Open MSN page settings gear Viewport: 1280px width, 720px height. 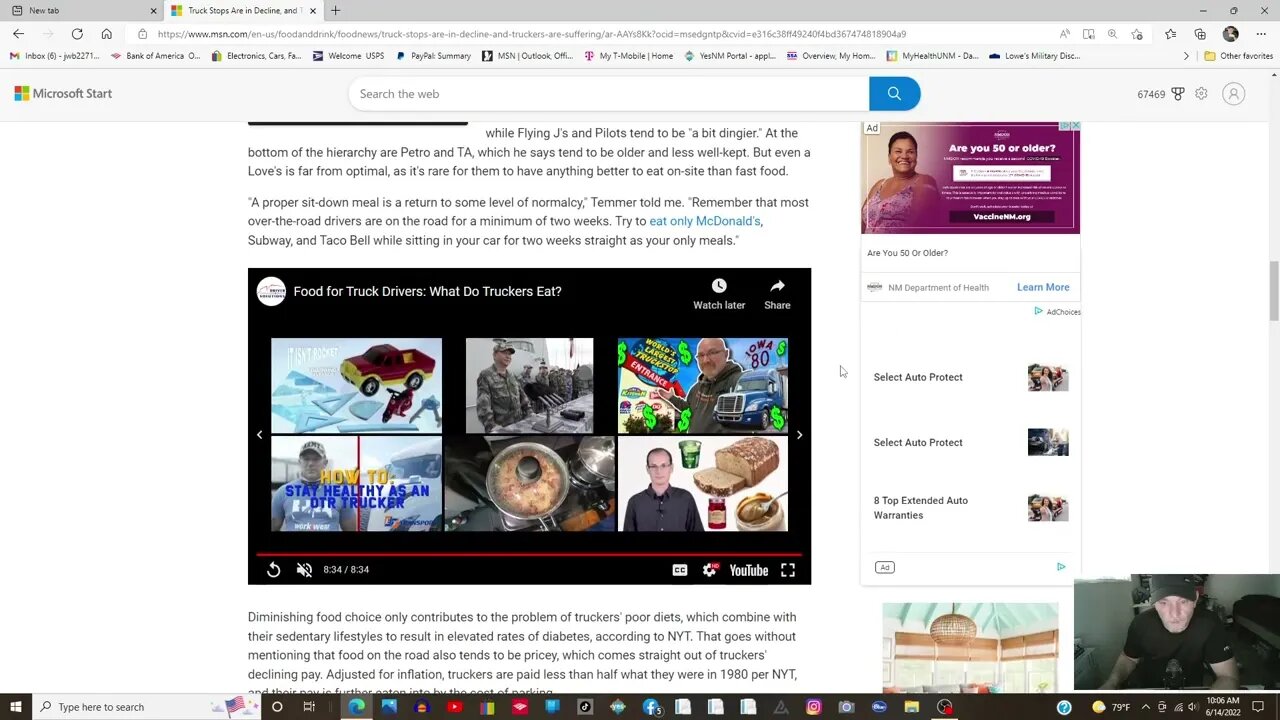[1201, 94]
